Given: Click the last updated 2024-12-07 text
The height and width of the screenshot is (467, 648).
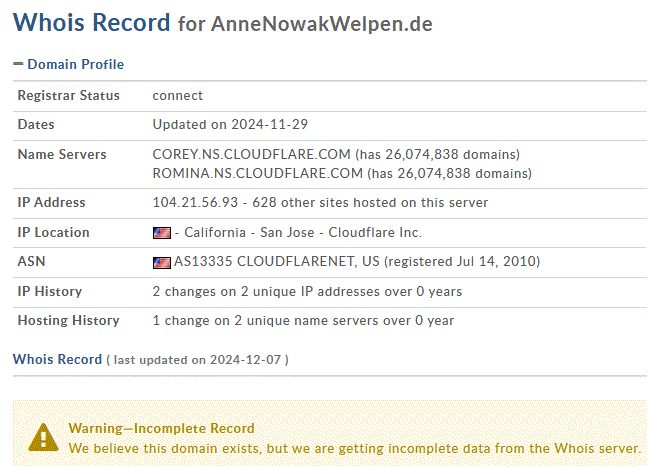Looking at the screenshot, I should [x=197, y=360].
